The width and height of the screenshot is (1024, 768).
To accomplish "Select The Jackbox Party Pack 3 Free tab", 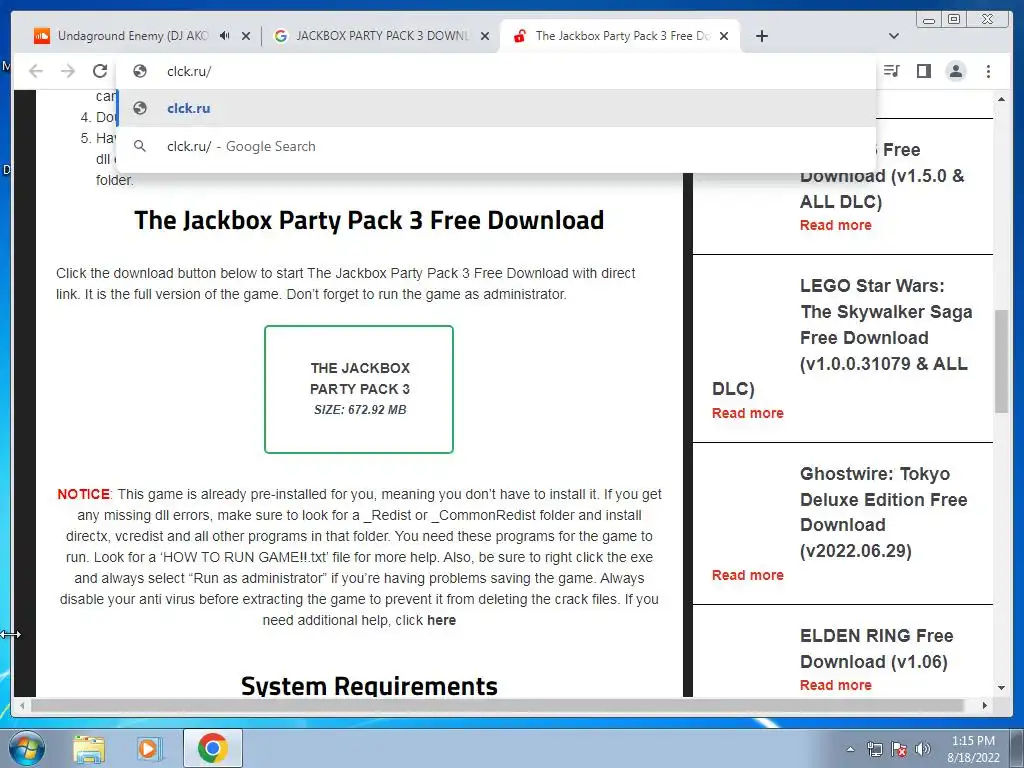I will [x=620, y=36].
